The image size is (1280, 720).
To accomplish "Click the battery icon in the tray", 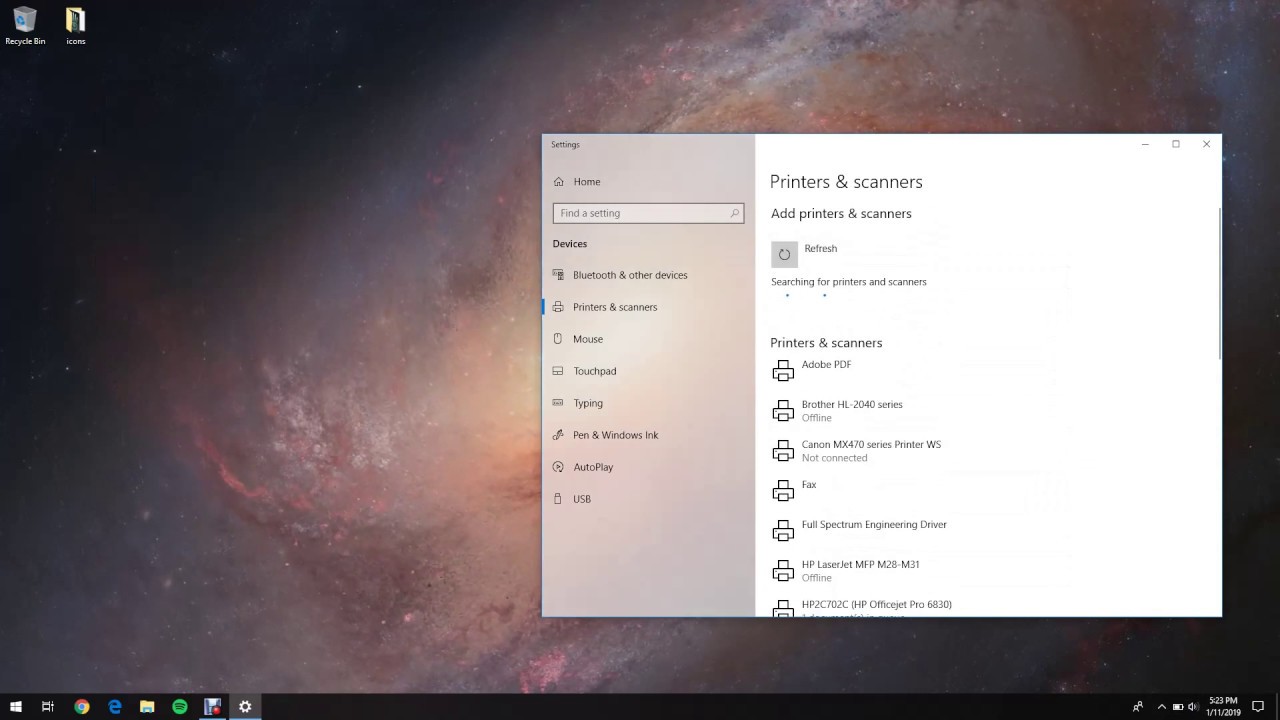I will (1178, 707).
